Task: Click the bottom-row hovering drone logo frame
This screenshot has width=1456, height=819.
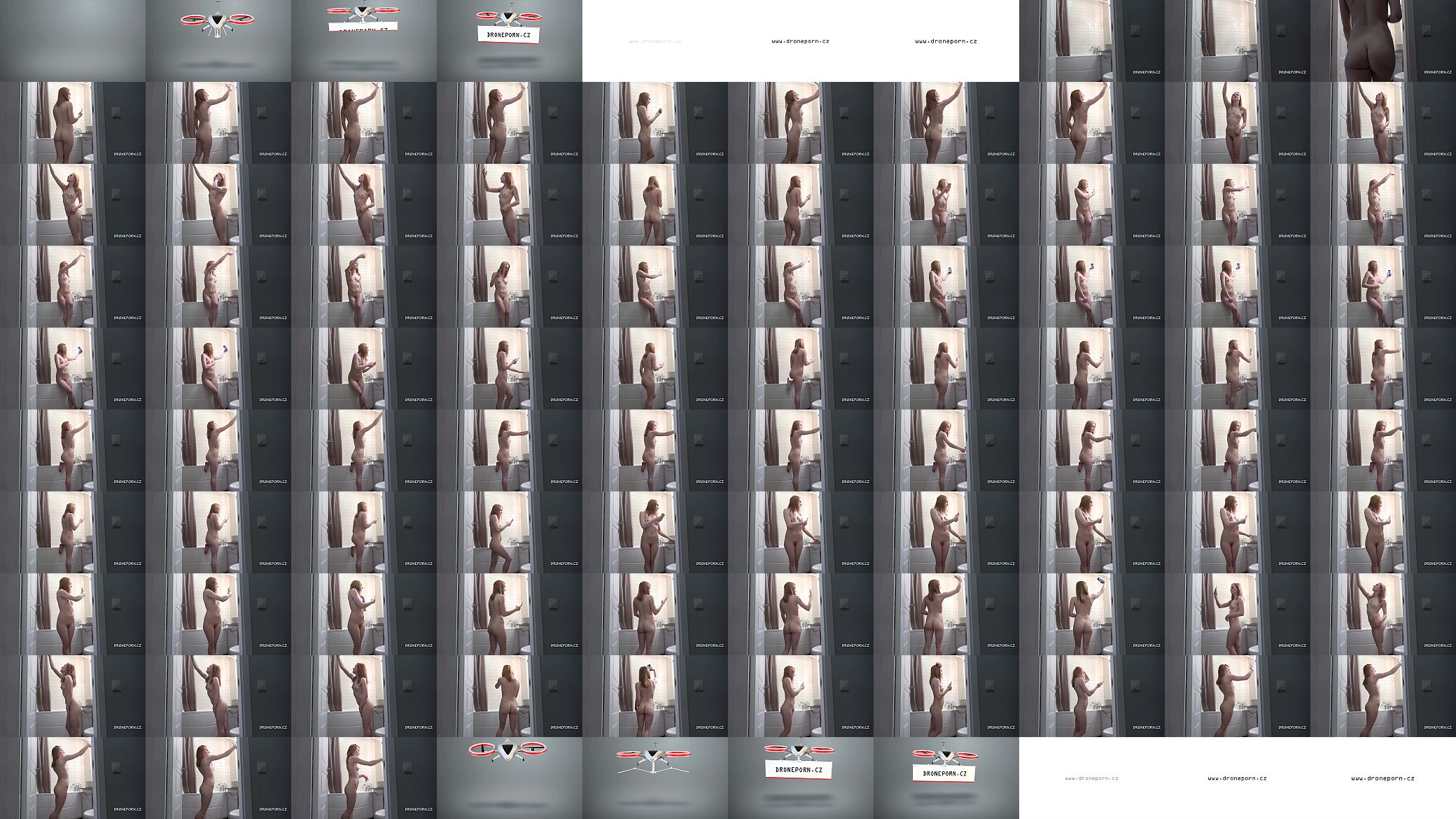Action: 510,778
